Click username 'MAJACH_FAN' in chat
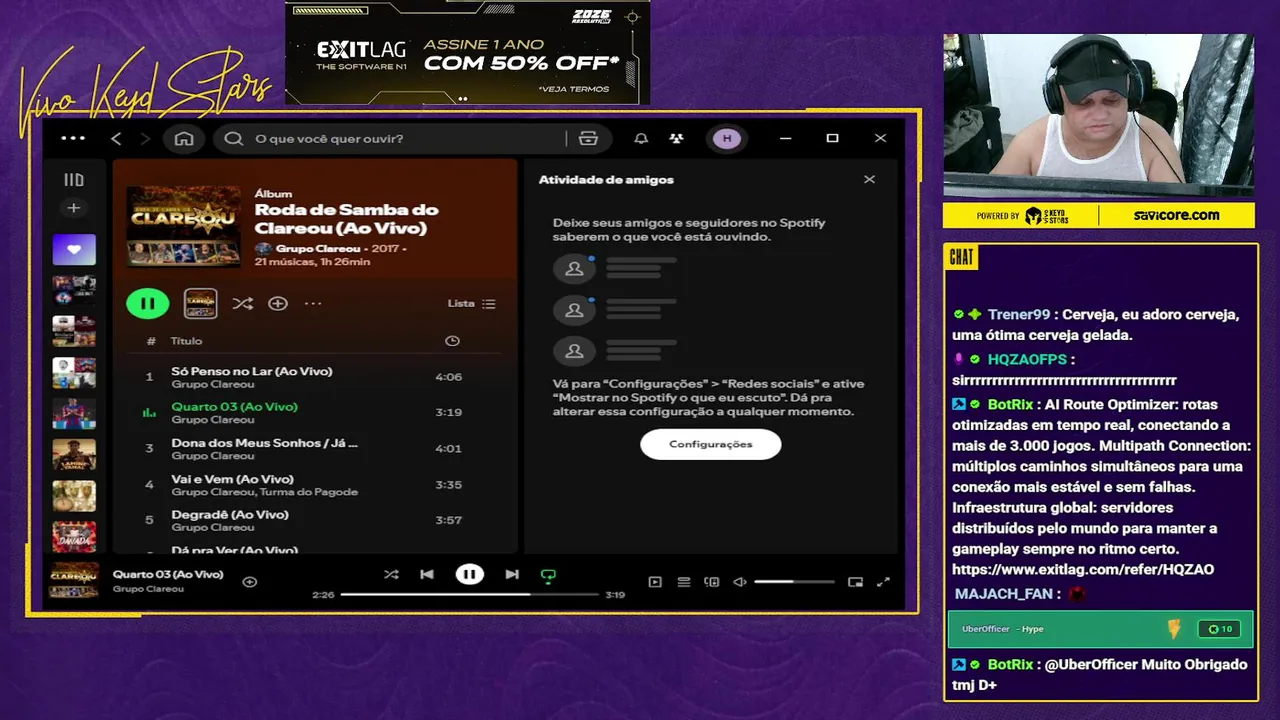Screen dimensions: 1280x720 point(1004,594)
